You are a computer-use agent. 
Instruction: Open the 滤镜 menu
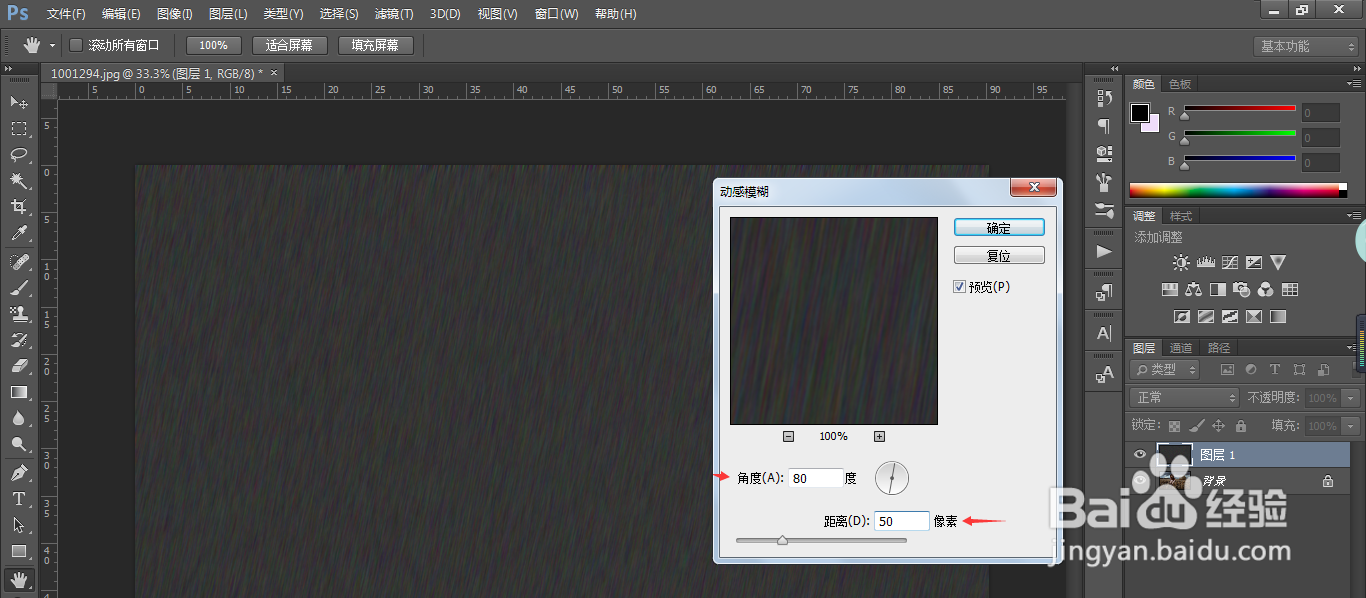(394, 13)
